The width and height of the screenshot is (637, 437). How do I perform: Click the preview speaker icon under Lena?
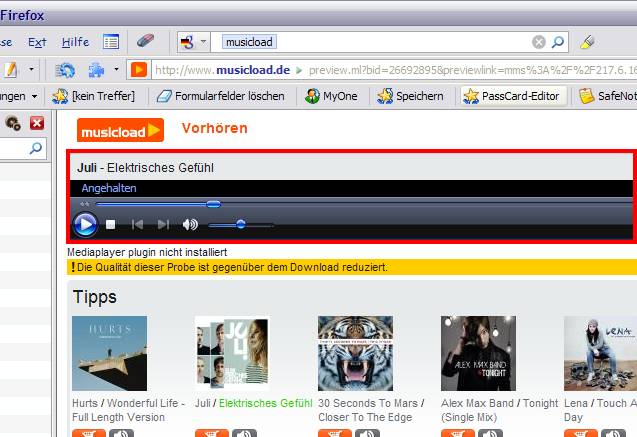614,433
